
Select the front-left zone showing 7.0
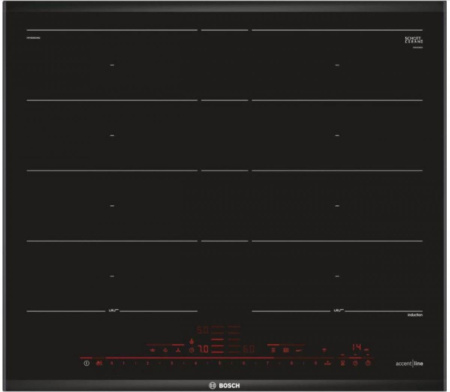[203, 349]
